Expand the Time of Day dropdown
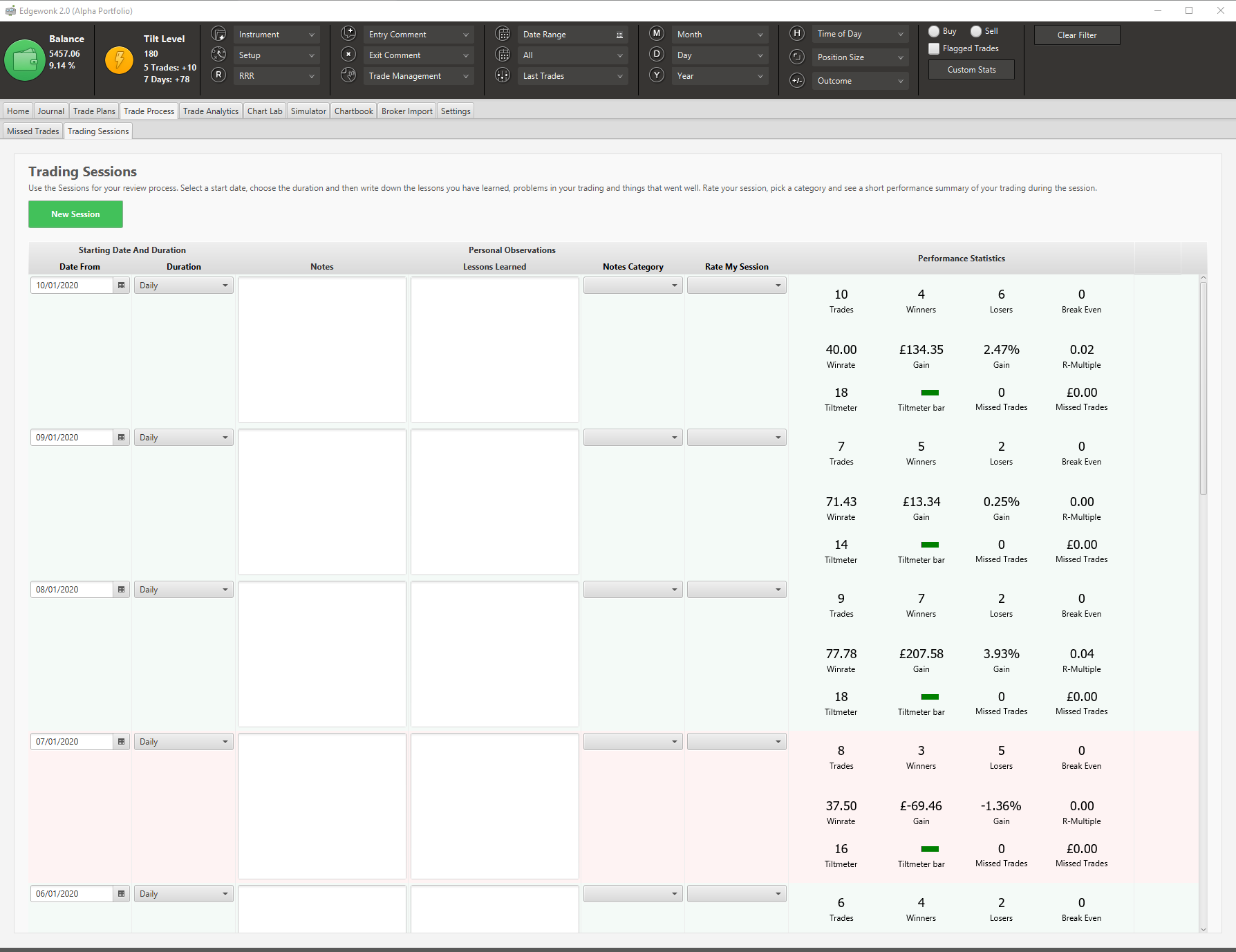The width and height of the screenshot is (1236, 952). (x=861, y=34)
